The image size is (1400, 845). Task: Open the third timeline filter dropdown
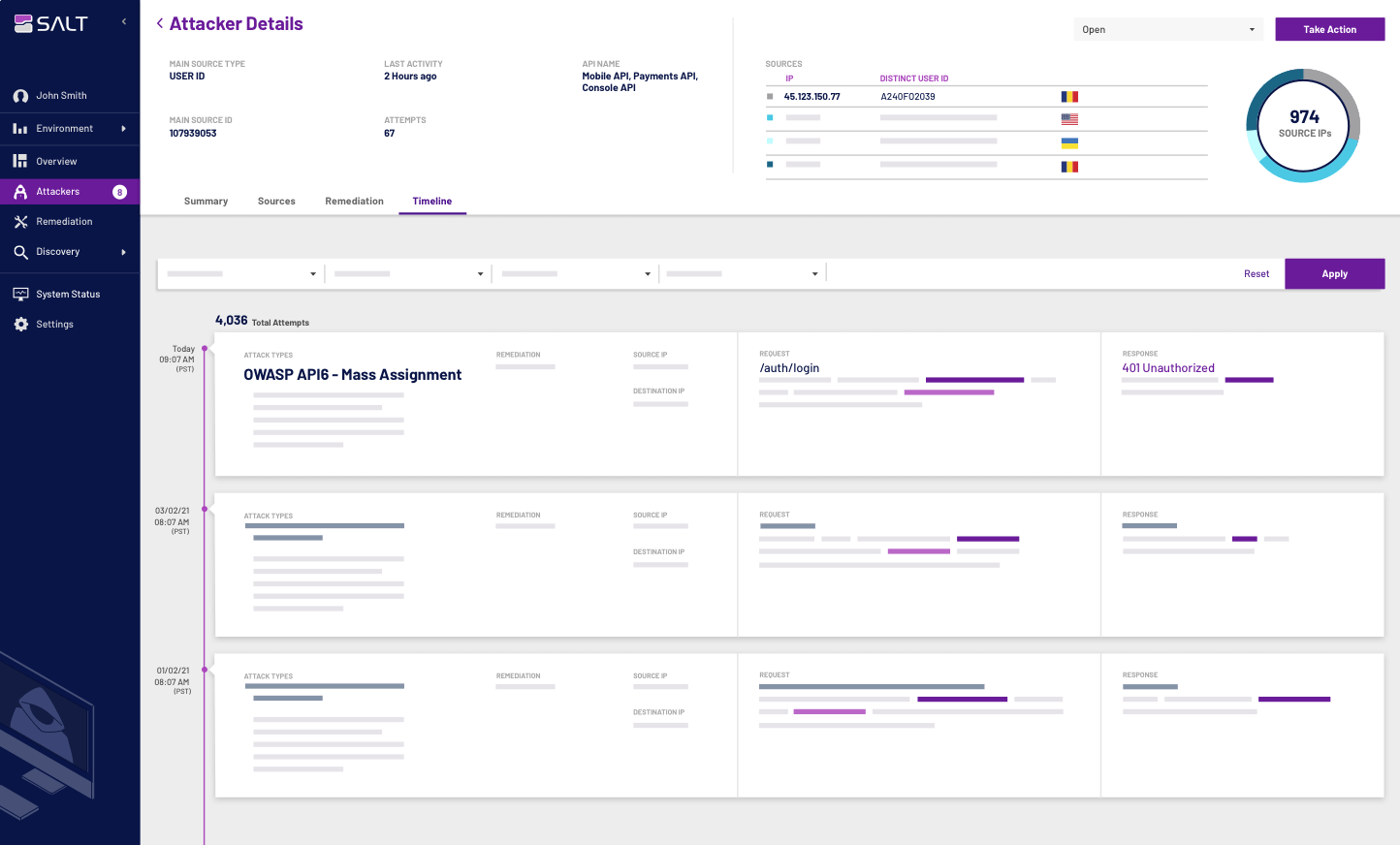[x=576, y=274]
